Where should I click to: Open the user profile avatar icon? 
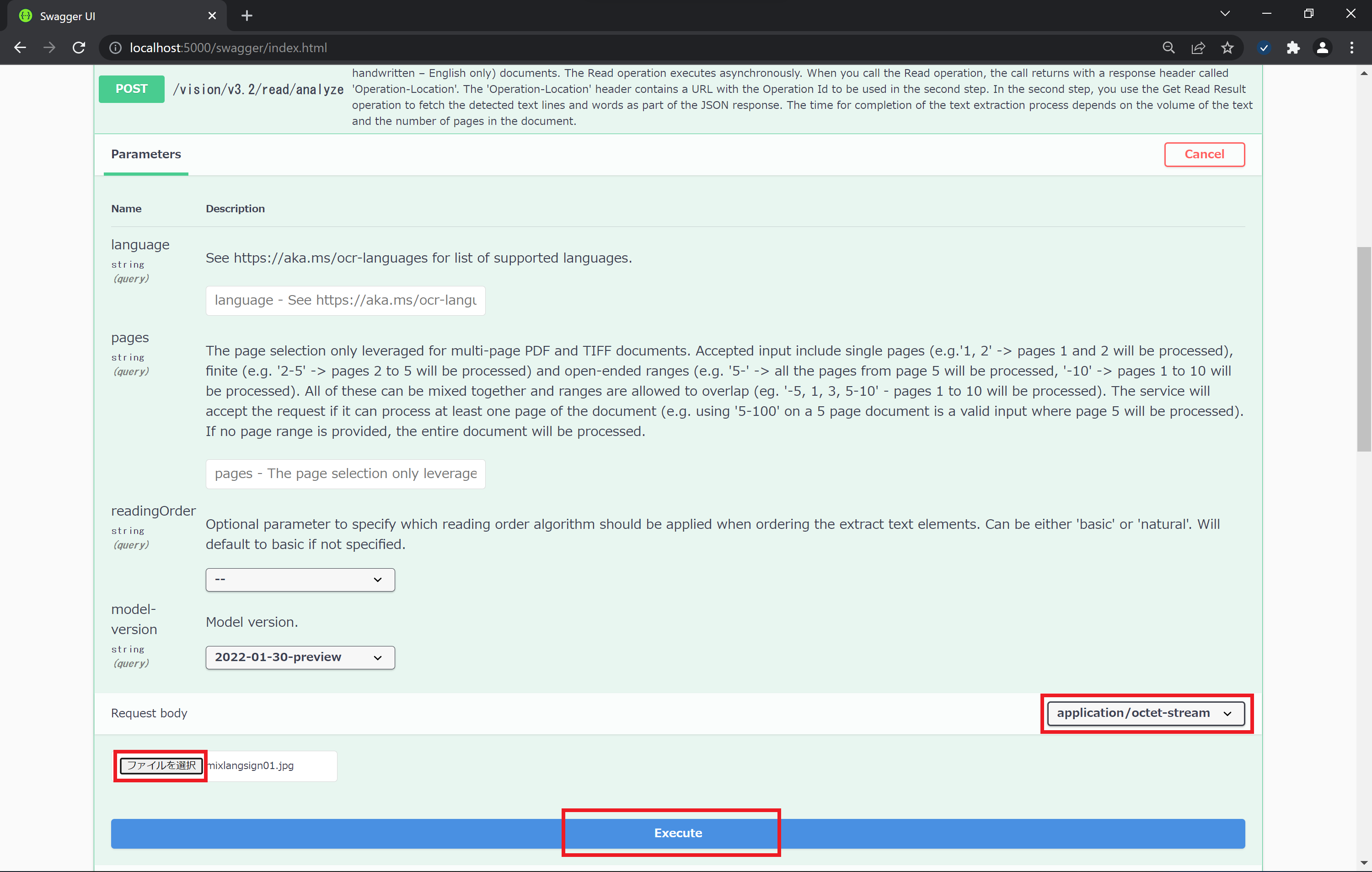click(x=1323, y=48)
